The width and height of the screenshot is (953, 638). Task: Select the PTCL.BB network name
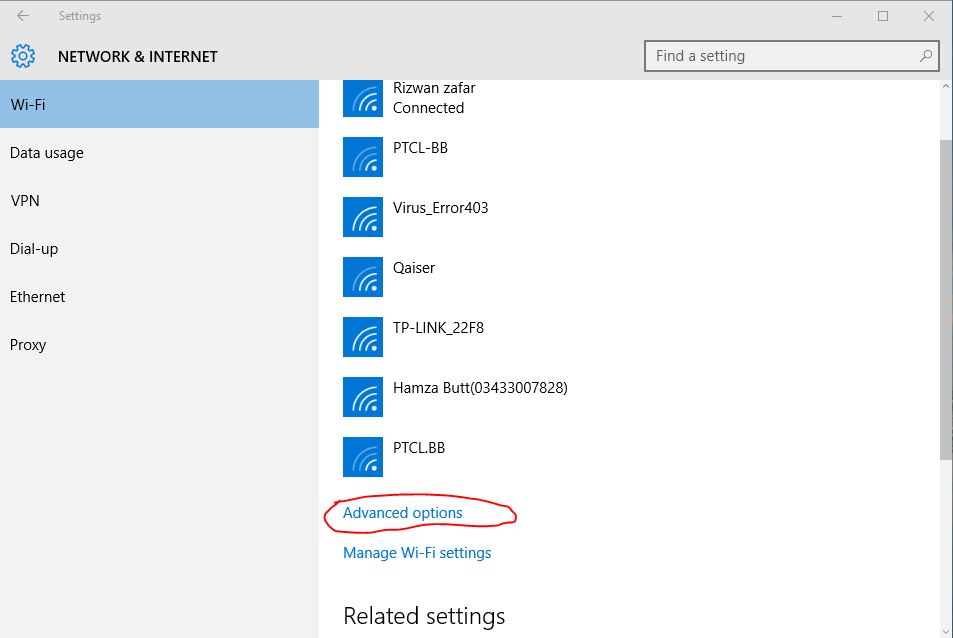(419, 448)
